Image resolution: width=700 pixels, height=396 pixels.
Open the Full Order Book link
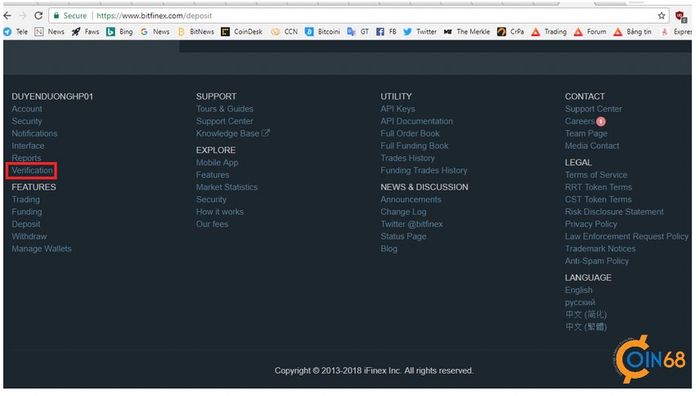pyautogui.click(x=410, y=133)
